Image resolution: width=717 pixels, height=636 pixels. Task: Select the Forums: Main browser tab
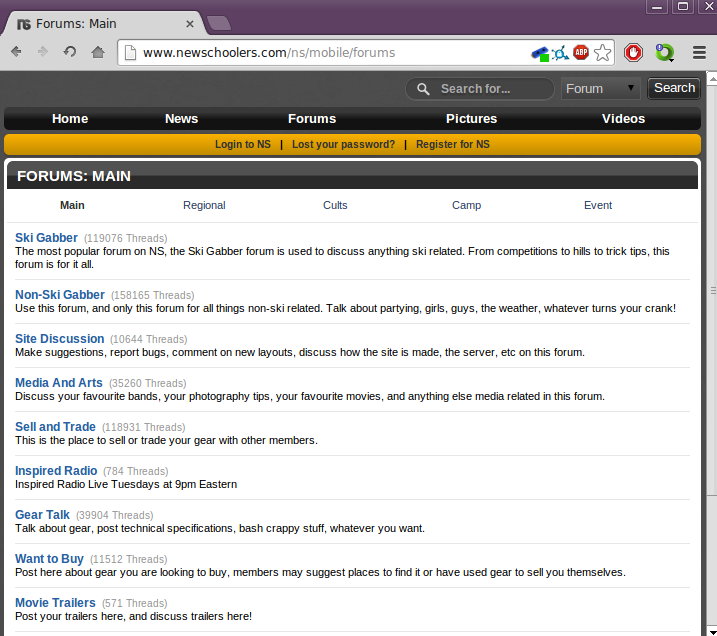103,23
